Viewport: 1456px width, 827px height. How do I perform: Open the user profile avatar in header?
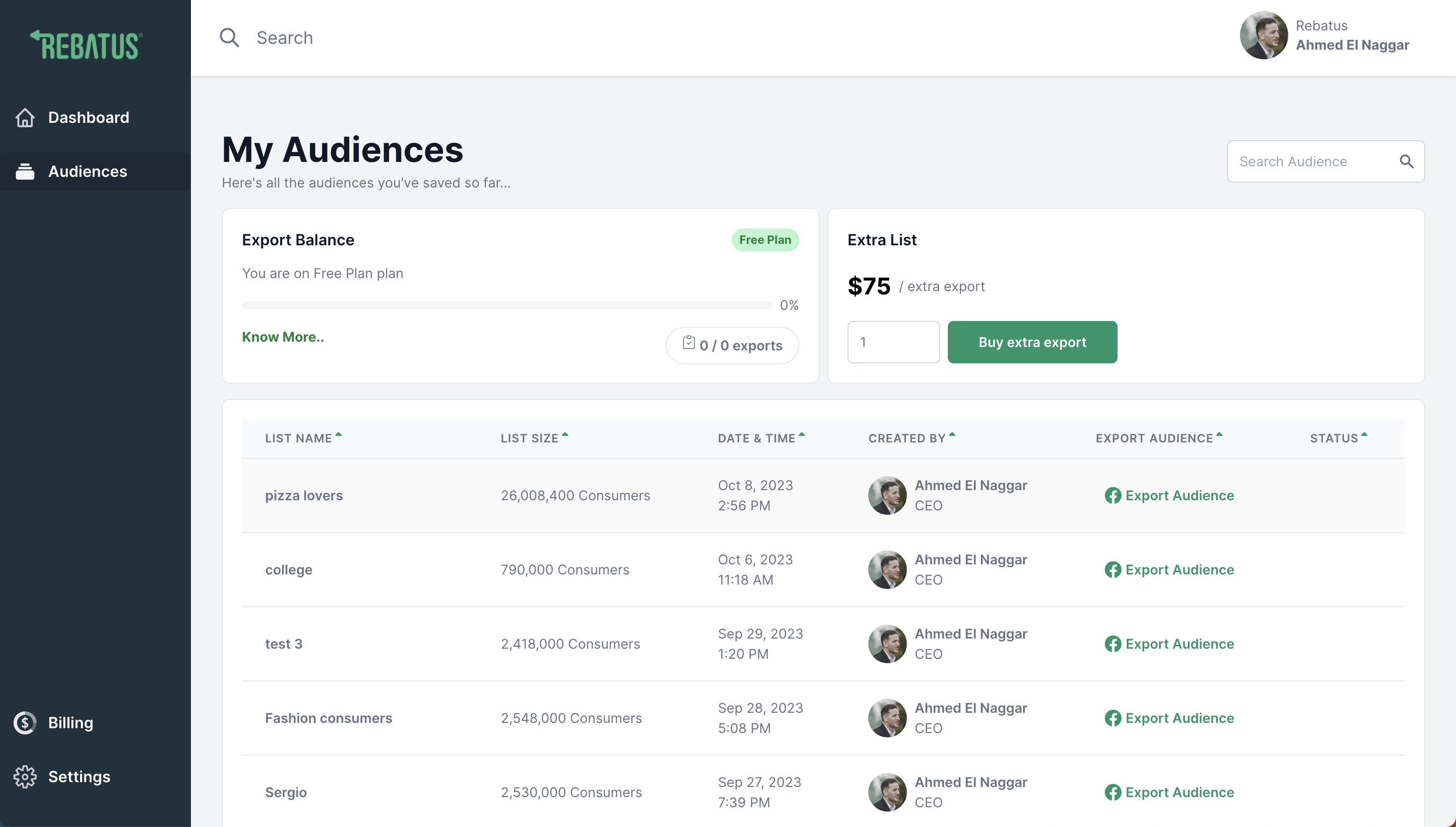pos(1263,35)
